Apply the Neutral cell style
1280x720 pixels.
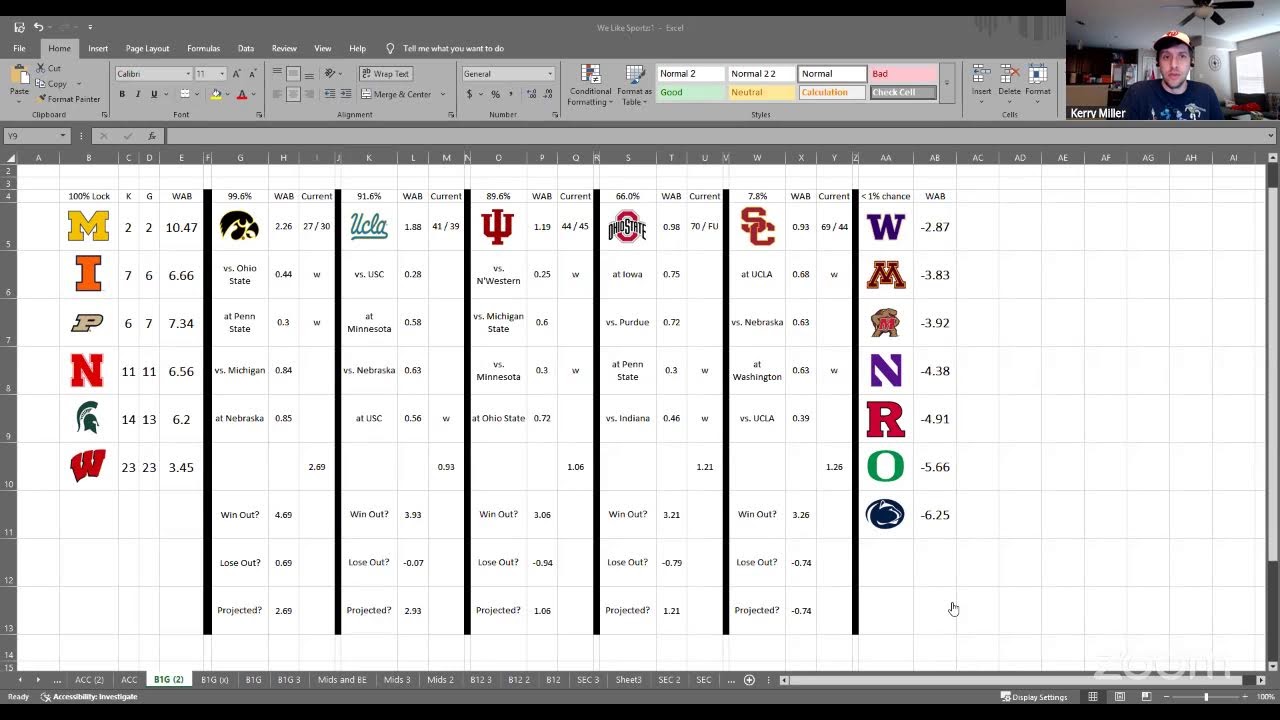[x=762, y=92]
